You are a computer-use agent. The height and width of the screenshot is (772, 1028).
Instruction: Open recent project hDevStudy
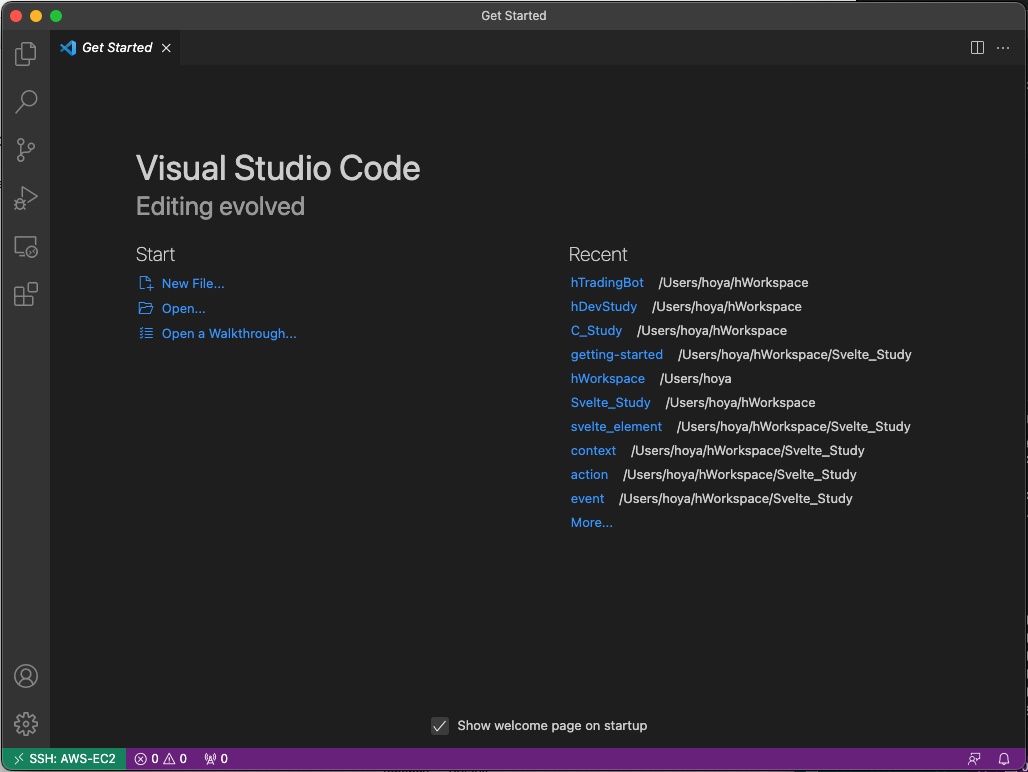pos(603,307)
